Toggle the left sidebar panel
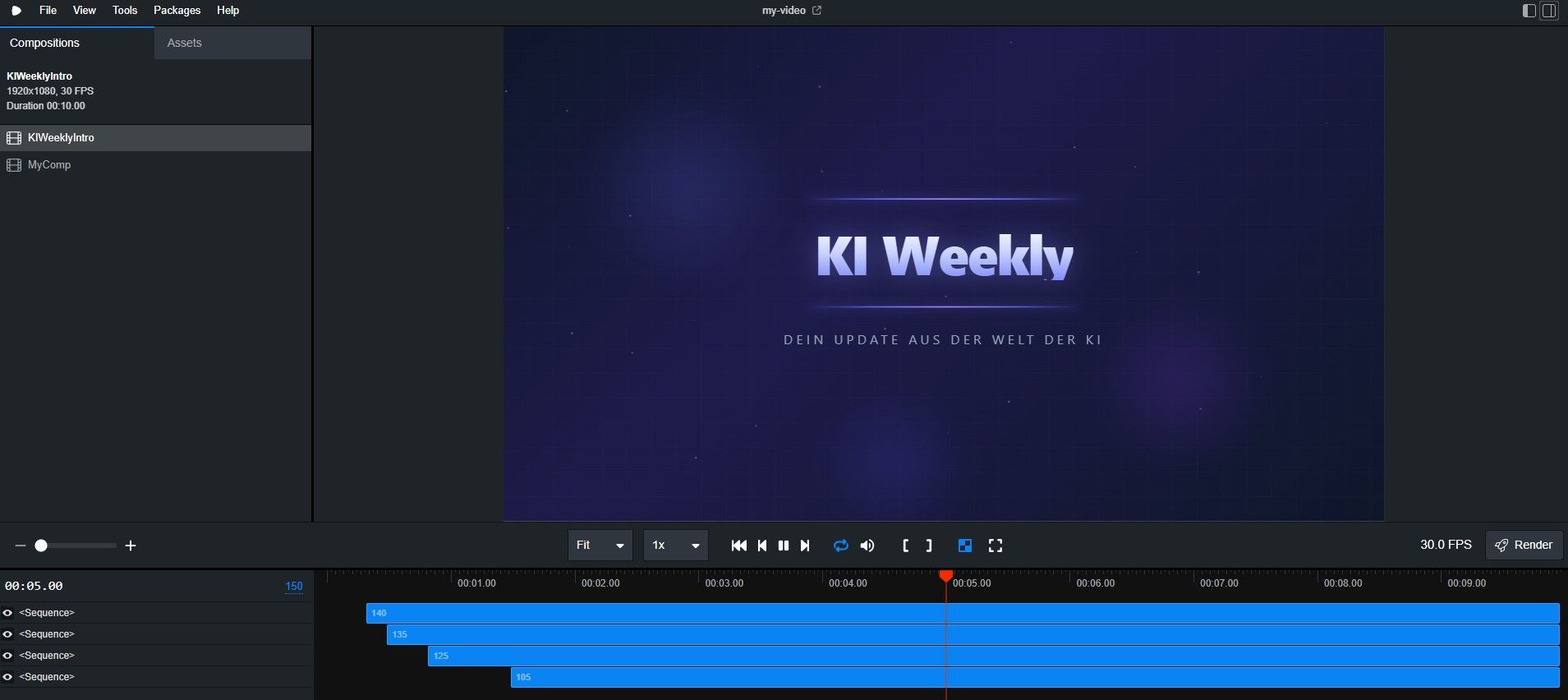This screenshot has height=700, width=1568. [x=1529, y=11]
